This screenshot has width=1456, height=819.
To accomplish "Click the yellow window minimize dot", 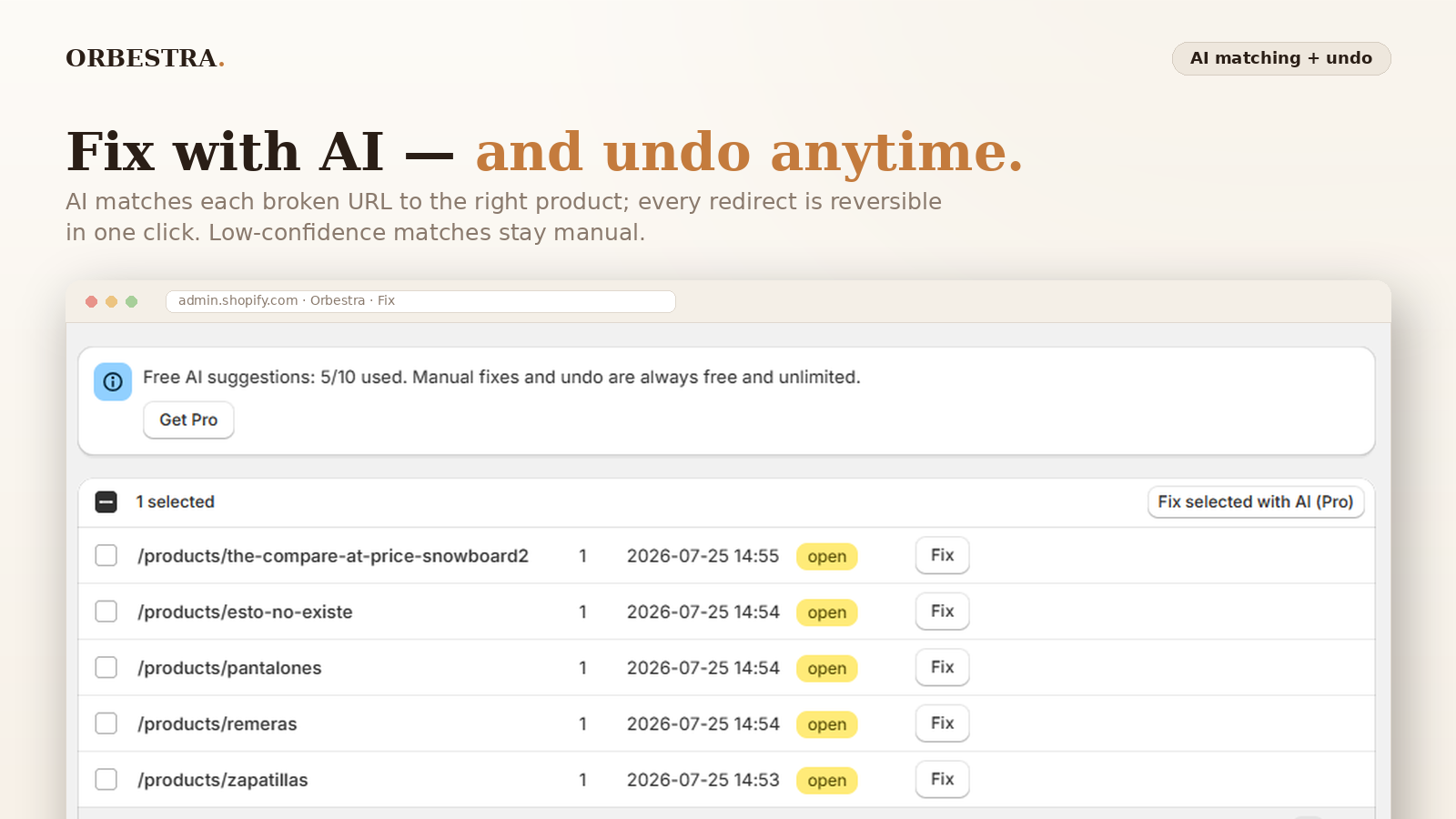I will [x=111, y=301].
